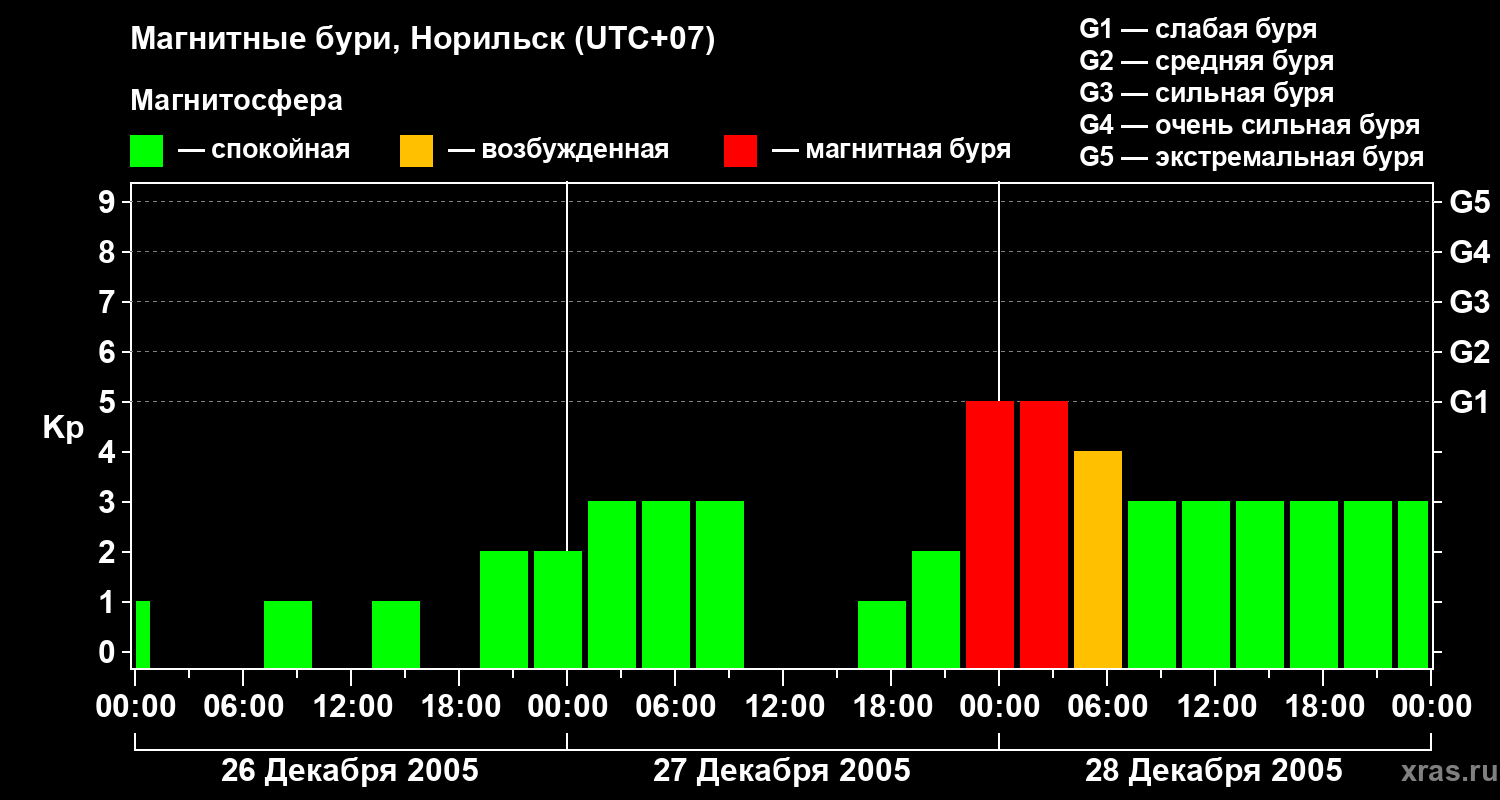Click the red bar starting at midnight 28 Декабря
Viewport: 1500px width, 800px height.
[x=1044, y=534]
